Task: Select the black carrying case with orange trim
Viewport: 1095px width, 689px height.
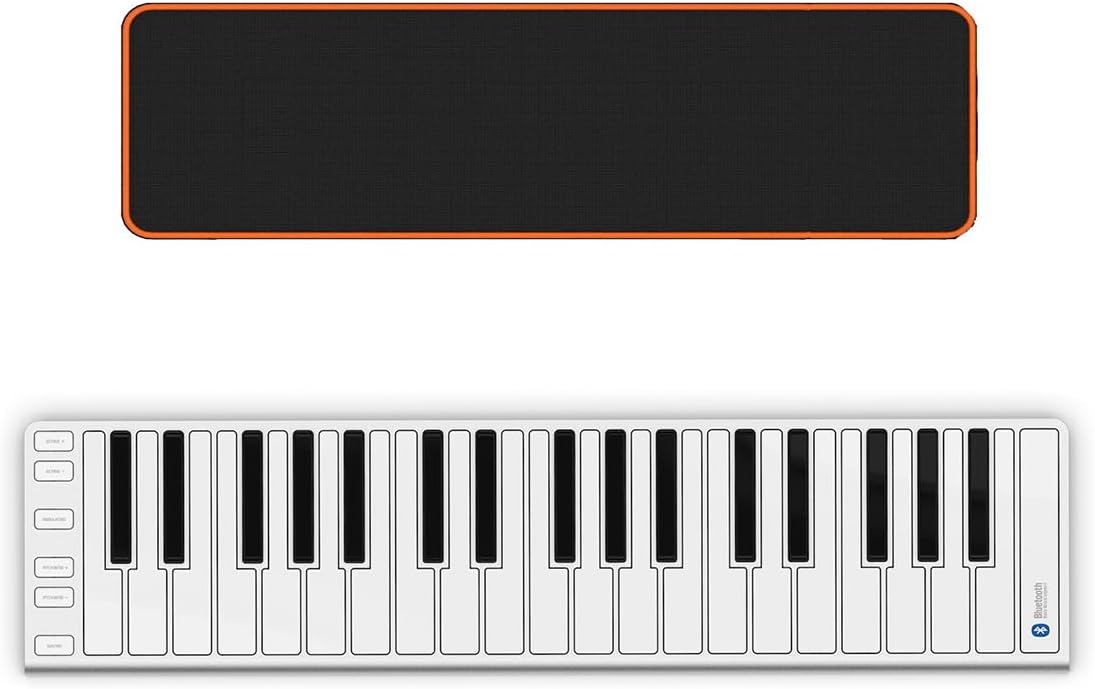Action: tap(549, 121)
